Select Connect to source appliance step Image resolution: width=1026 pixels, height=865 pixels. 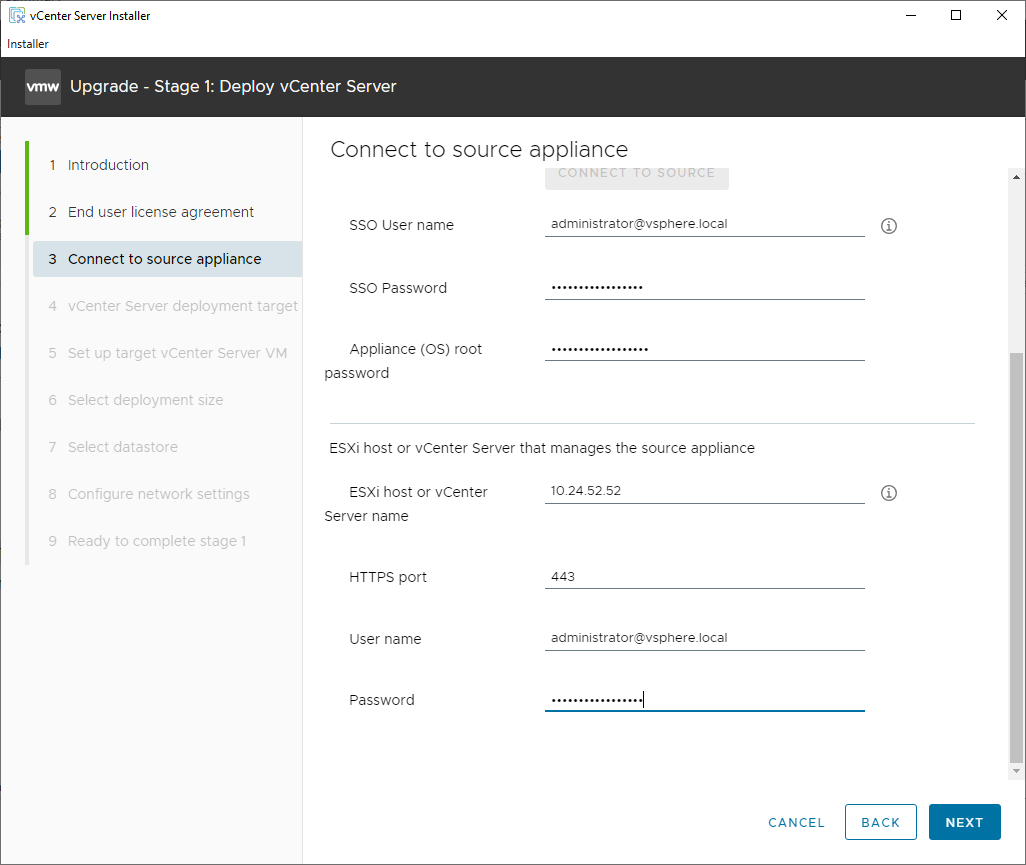pyautogui.click(x=164, y=259)
